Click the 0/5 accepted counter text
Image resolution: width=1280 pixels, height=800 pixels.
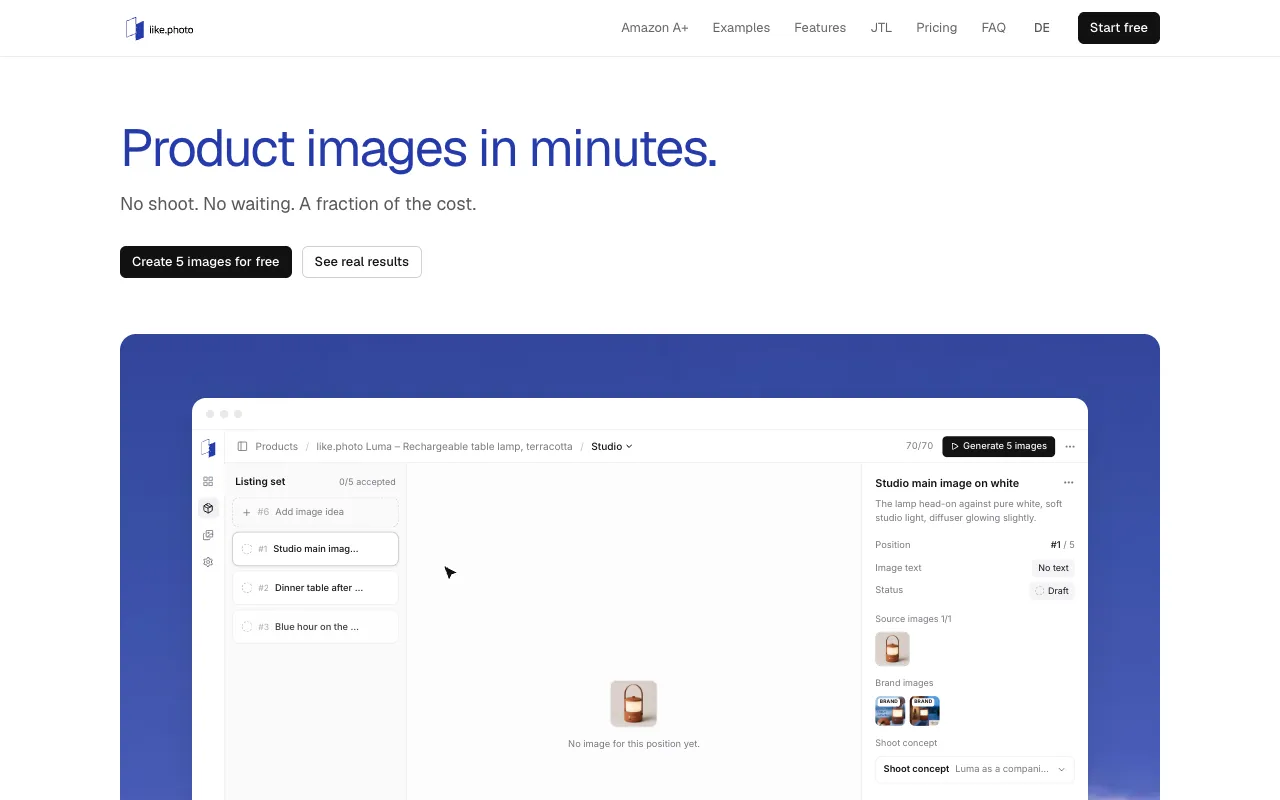(367, 482)
